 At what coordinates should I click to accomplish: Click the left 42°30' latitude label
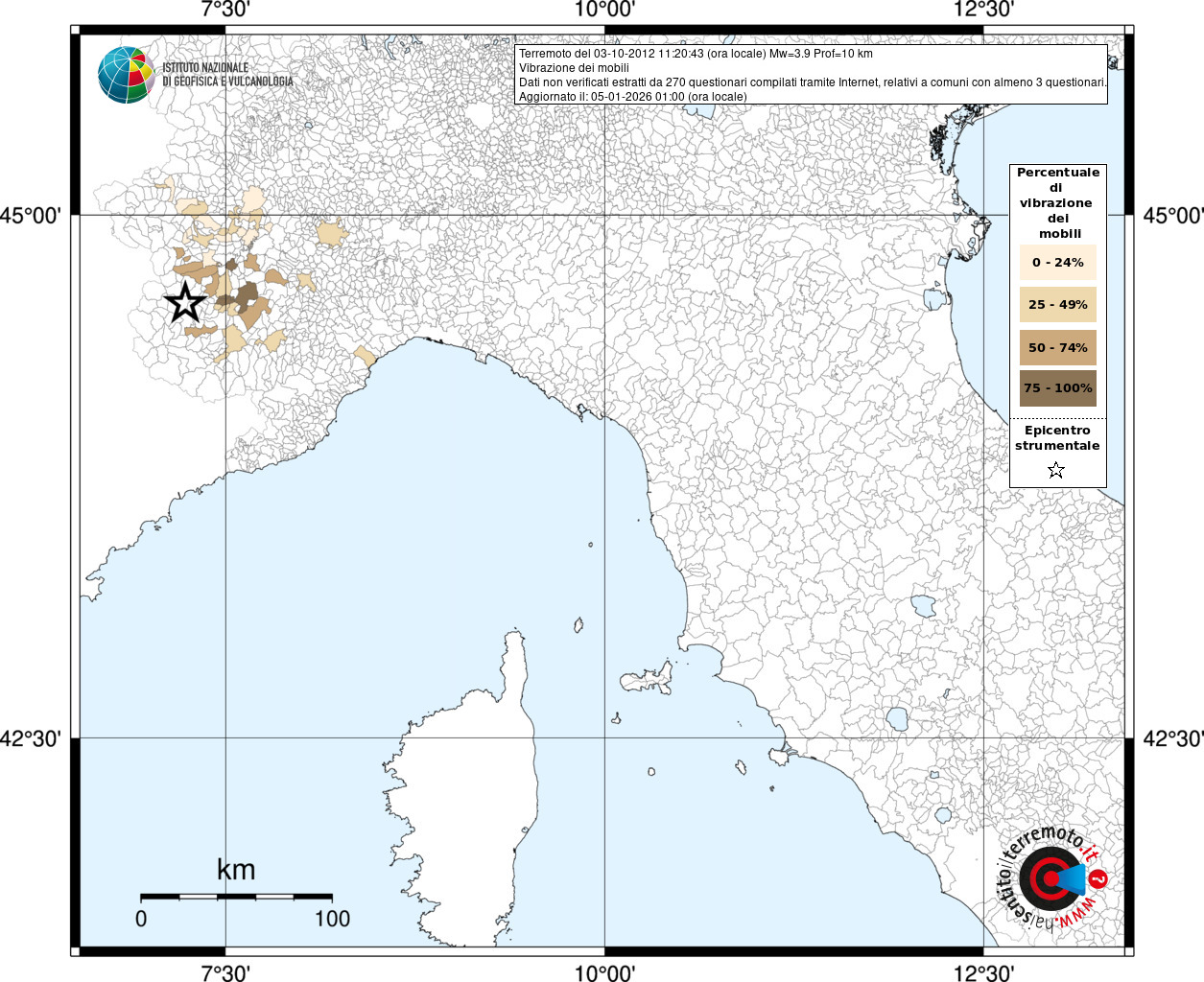30,738
